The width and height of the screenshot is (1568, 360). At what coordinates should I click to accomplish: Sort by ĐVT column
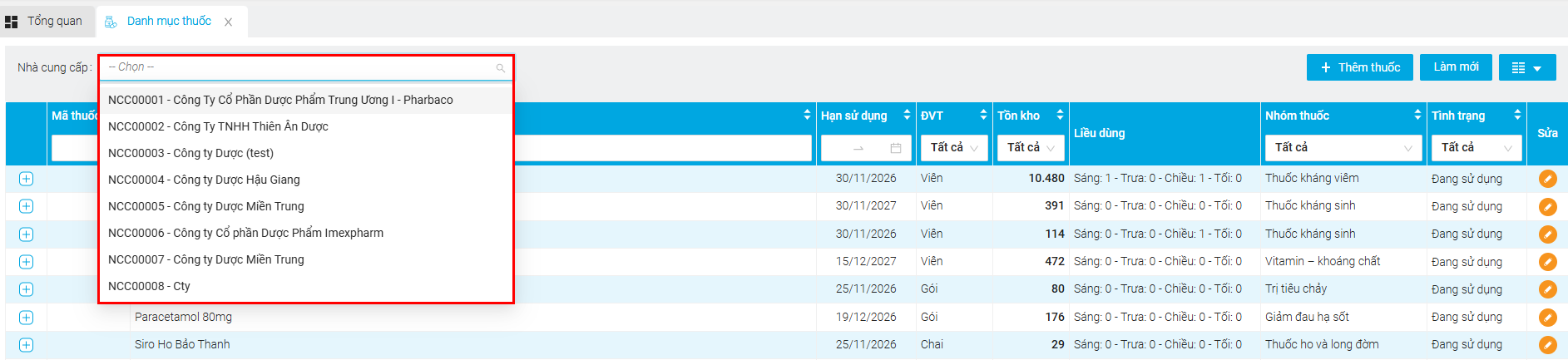(983, 116)
